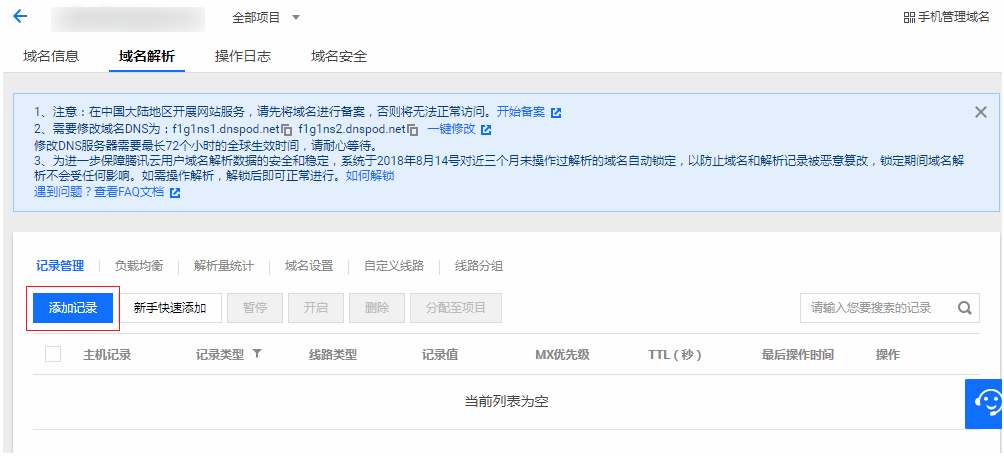The height and width of the screenshot is (456, 1004).
Task: Click the 记录值 column header
Action: click(440, 355)
